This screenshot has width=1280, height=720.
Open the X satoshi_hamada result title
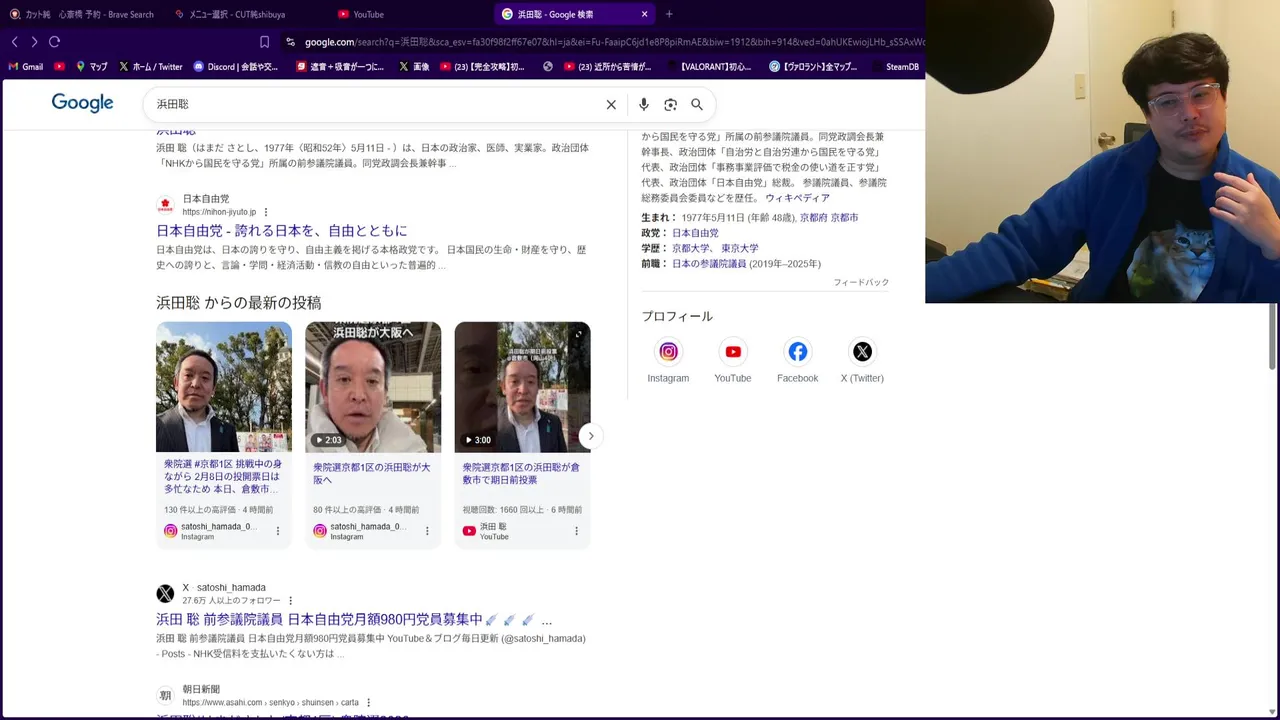click(x=353, y=619)
